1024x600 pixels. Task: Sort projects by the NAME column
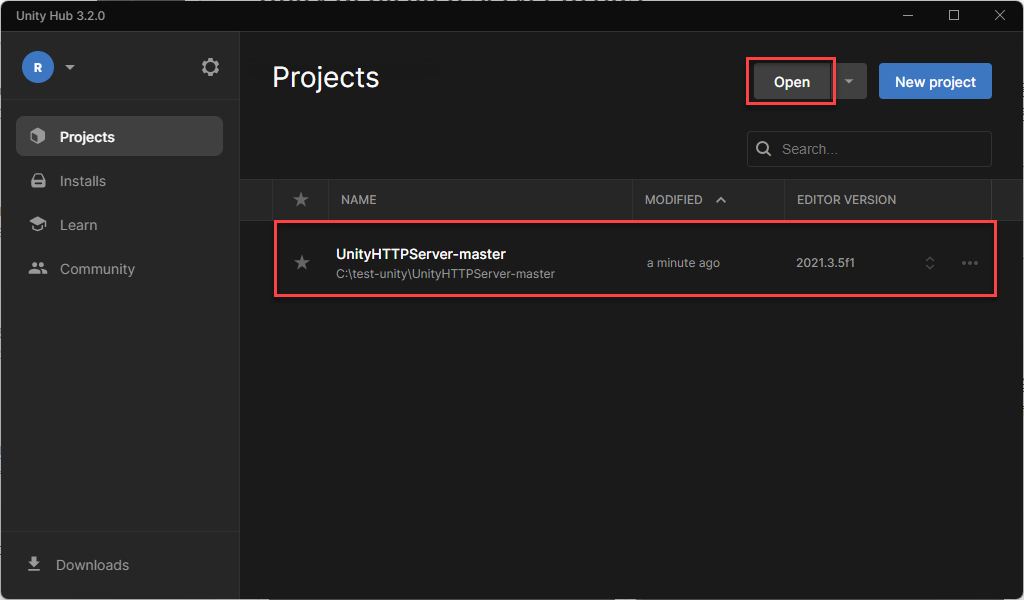(359, 200)
